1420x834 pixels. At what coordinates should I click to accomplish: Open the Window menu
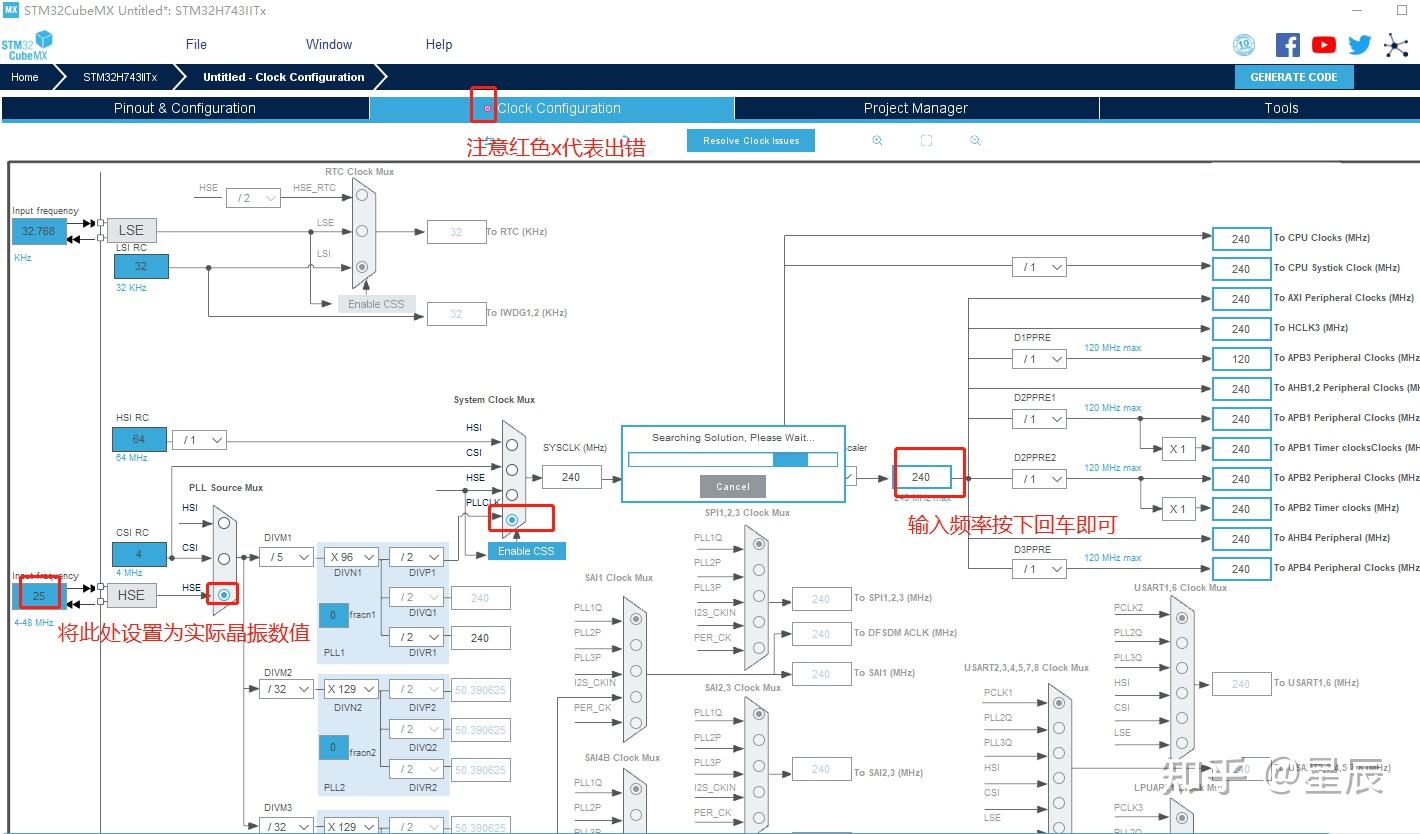329,44
